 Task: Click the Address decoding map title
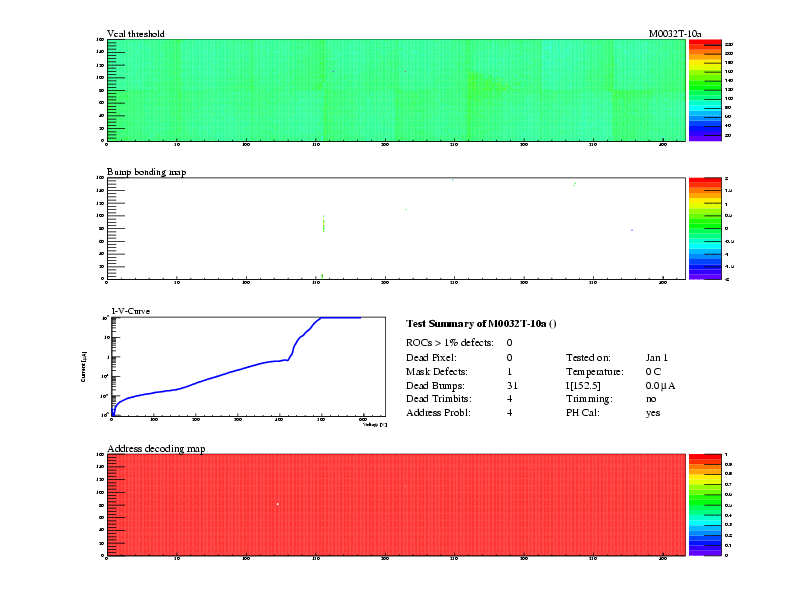(156, 449)
